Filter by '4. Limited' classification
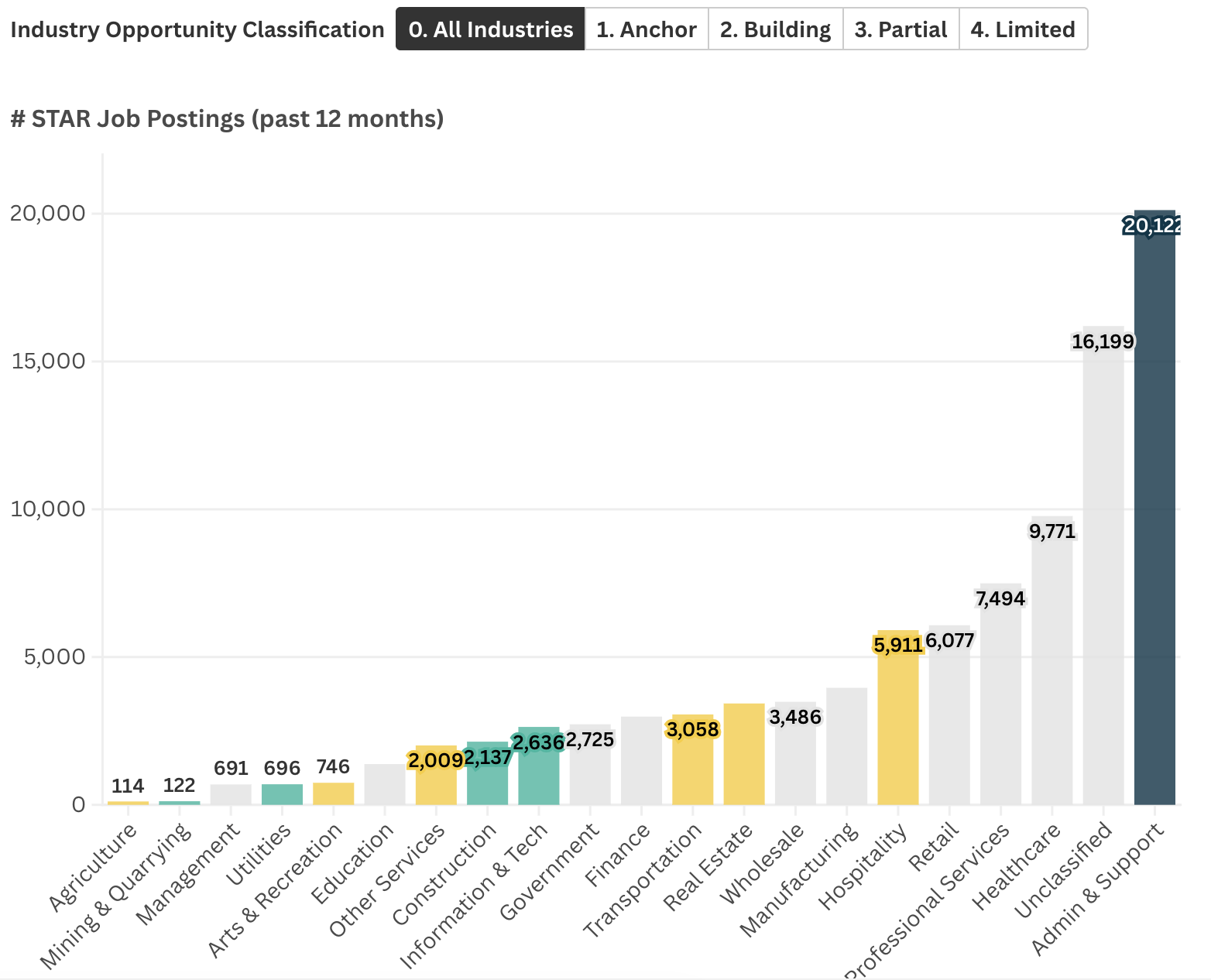 pos(1023,29)
